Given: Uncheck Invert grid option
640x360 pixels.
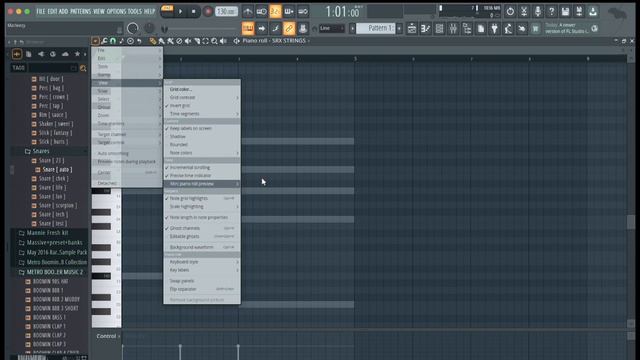Looking at the screenshot, I should 202,106.
